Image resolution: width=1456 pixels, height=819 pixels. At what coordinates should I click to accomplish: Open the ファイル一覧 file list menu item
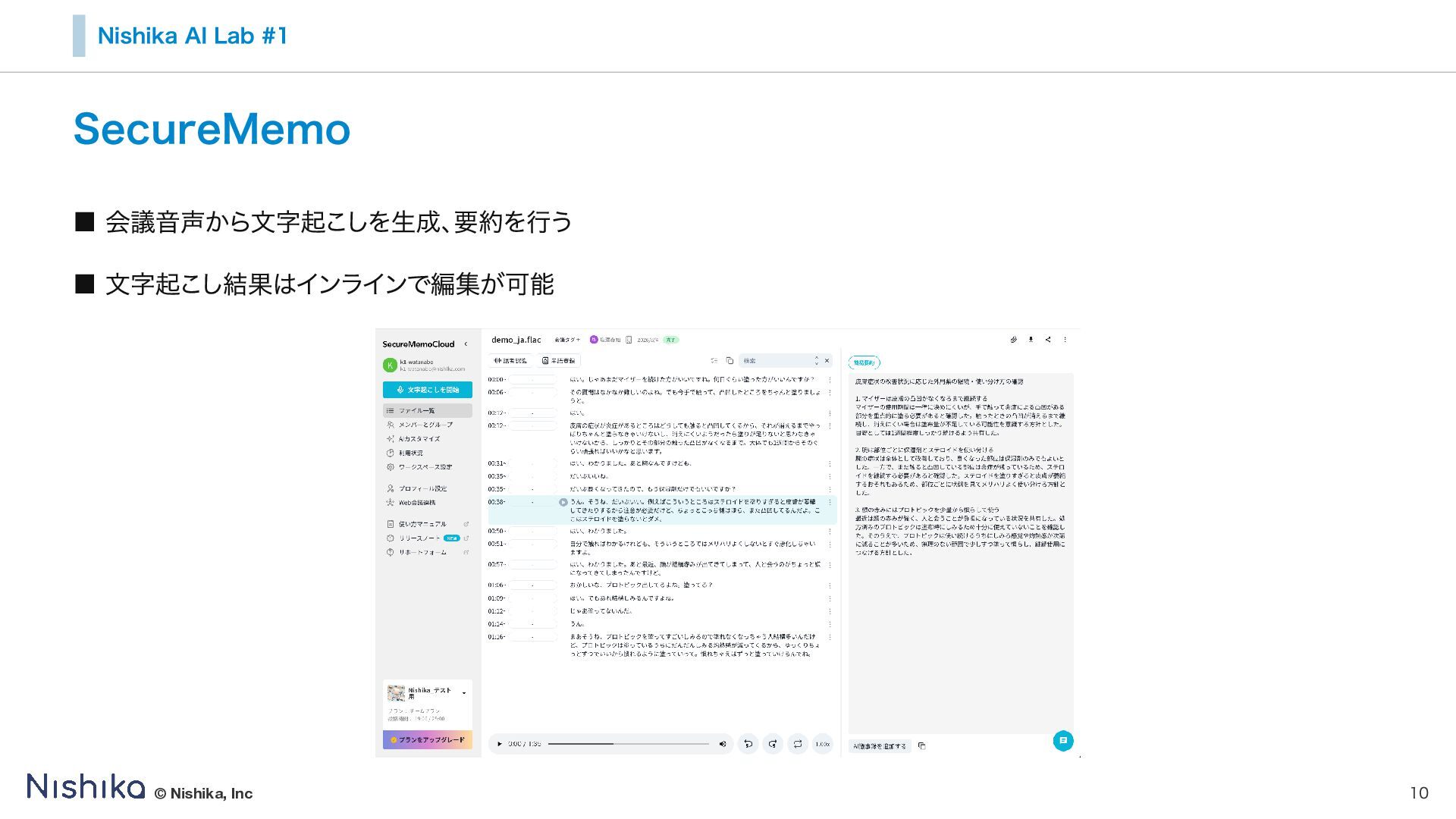pyautogui.click(x=428, y=410)
